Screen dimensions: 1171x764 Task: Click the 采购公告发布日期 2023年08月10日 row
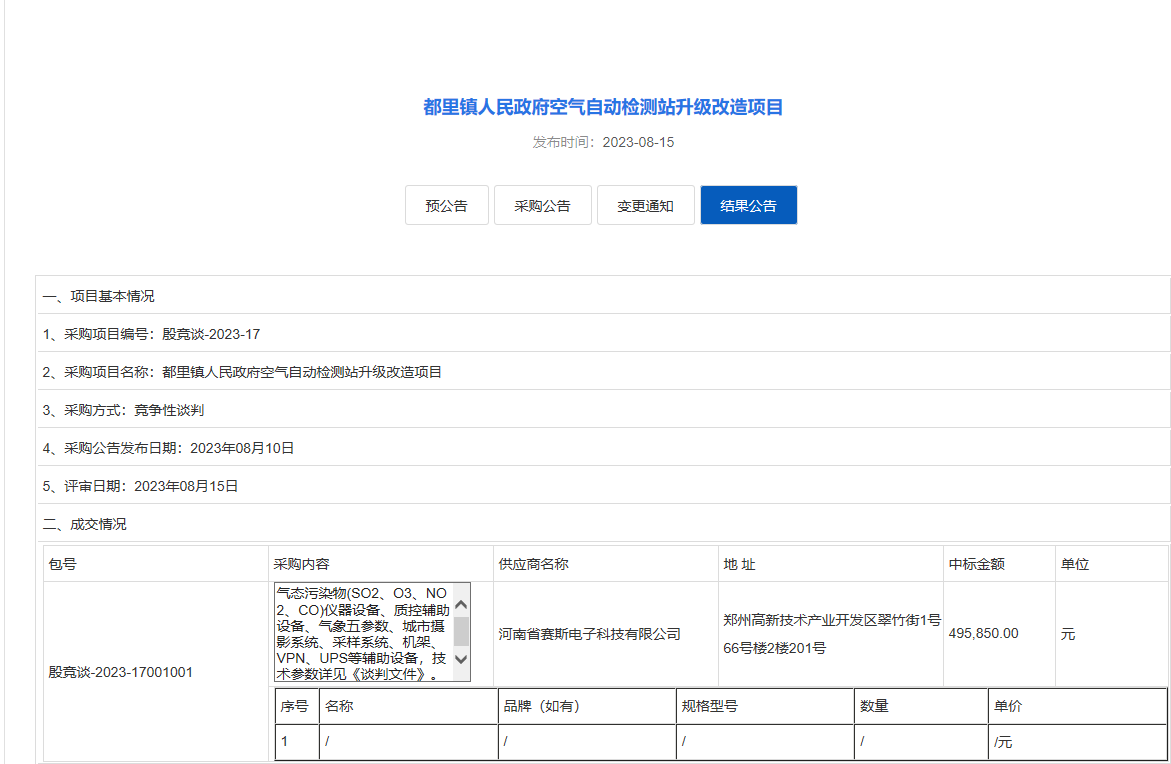point(603,448)
